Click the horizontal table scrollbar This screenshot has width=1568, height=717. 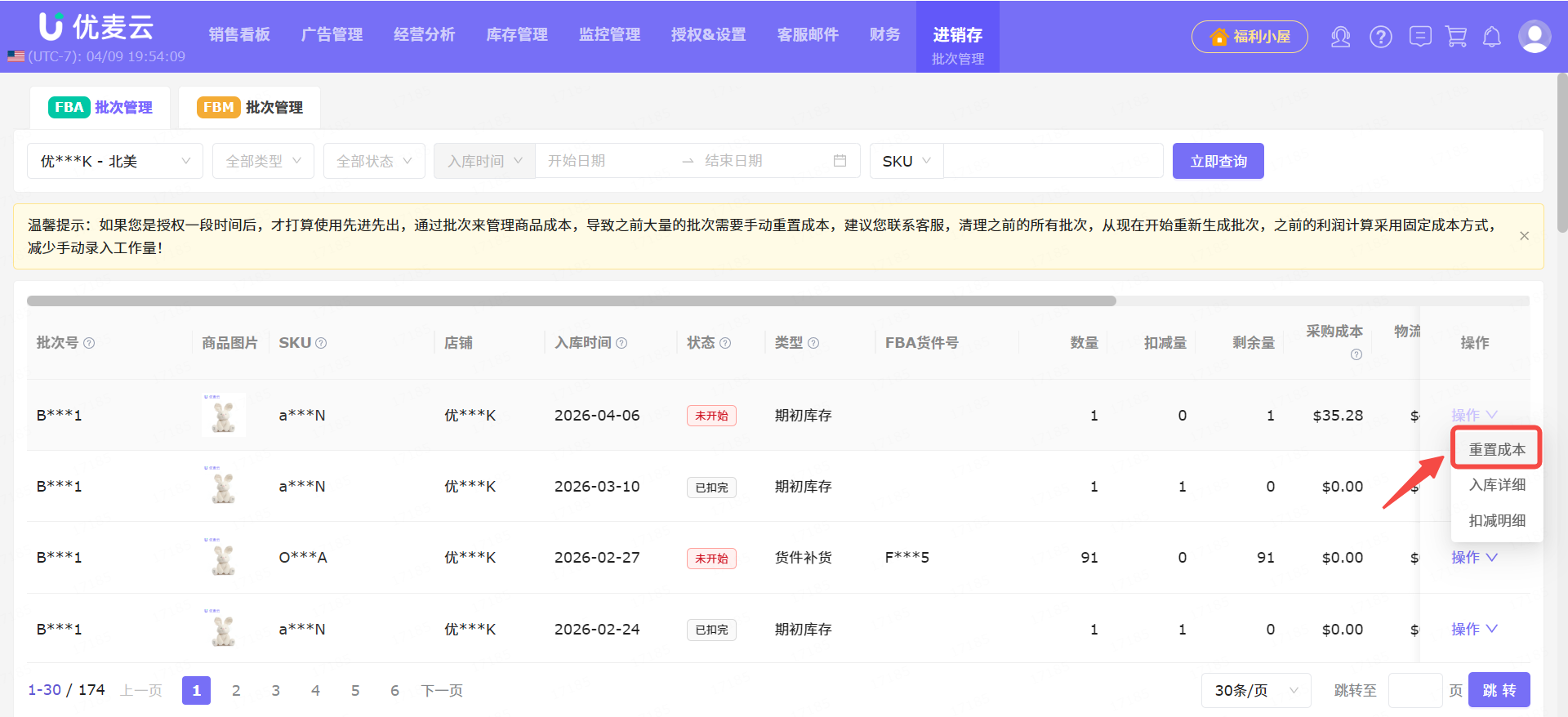point(572,301)
